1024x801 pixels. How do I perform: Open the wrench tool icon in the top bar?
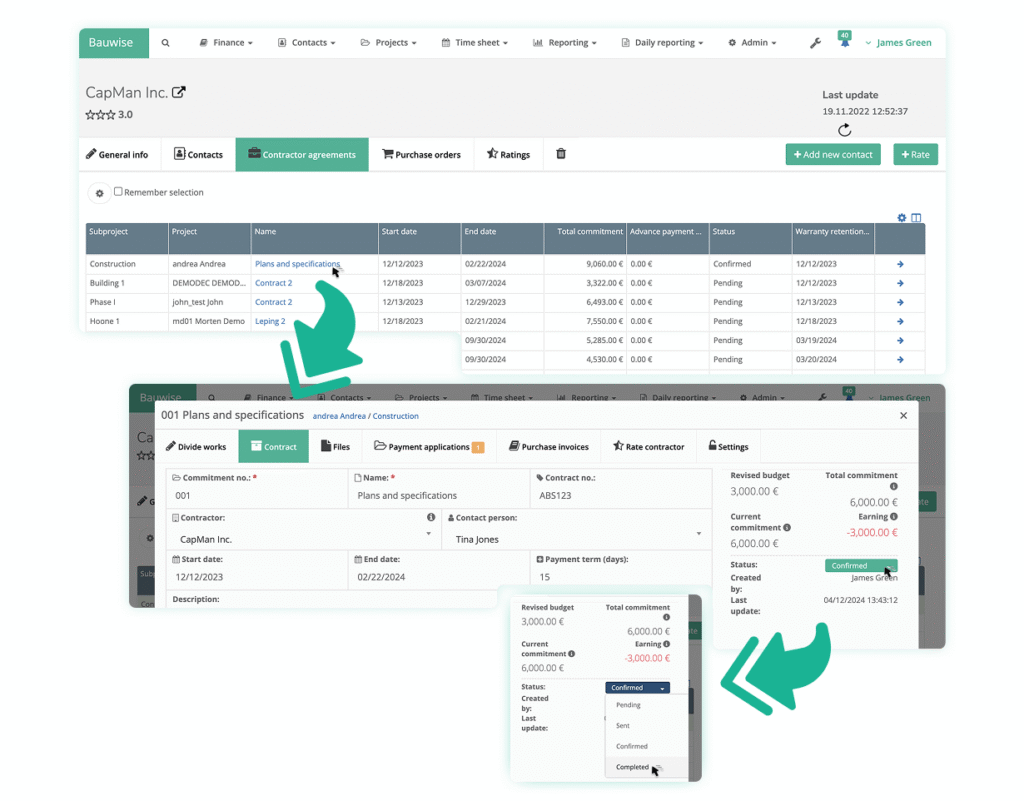click(814, 42)
